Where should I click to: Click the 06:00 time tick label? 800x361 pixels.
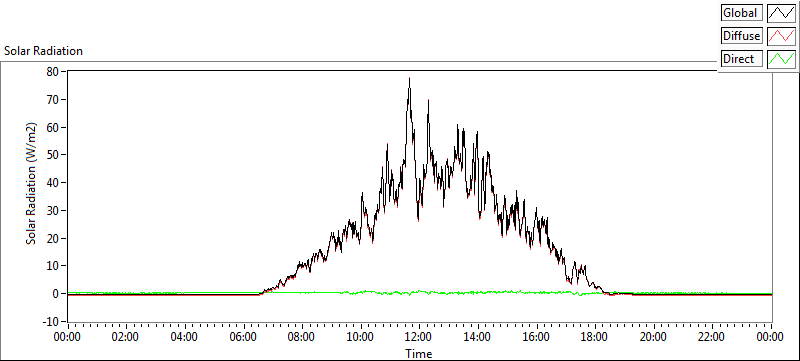(243, 337)
